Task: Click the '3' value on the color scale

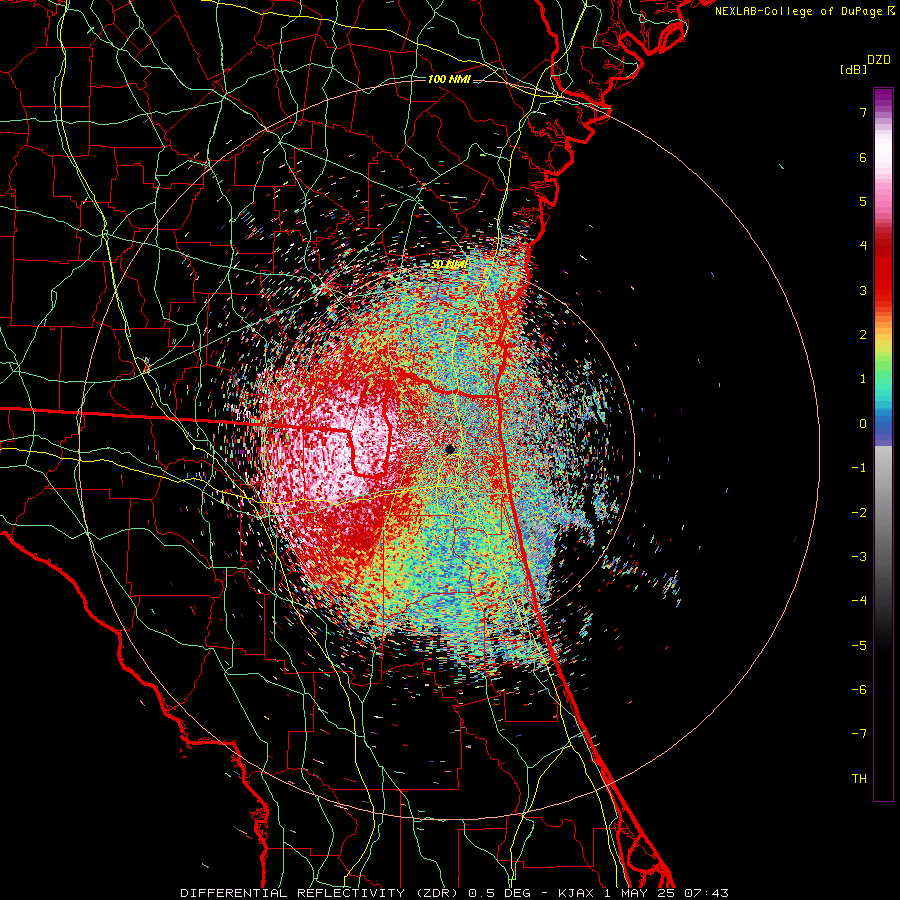Action: [x=863, y=290]
